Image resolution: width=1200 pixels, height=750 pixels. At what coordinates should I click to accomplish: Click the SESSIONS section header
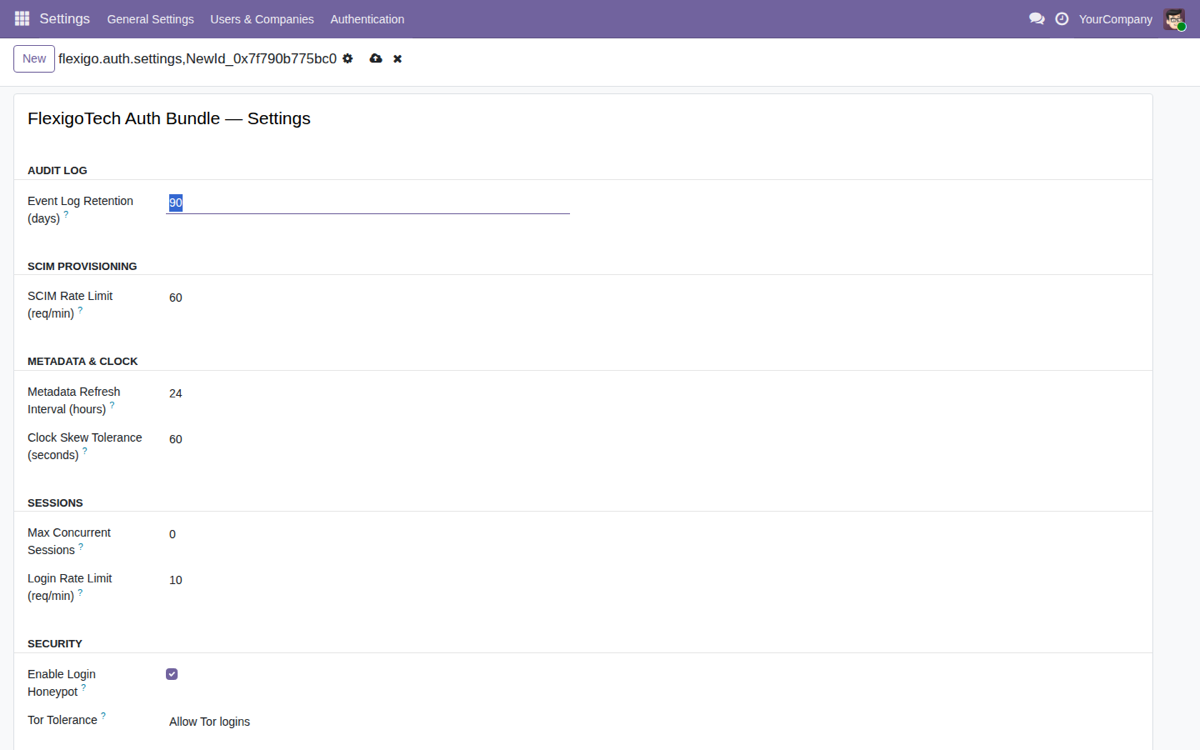tap(55, 503)
